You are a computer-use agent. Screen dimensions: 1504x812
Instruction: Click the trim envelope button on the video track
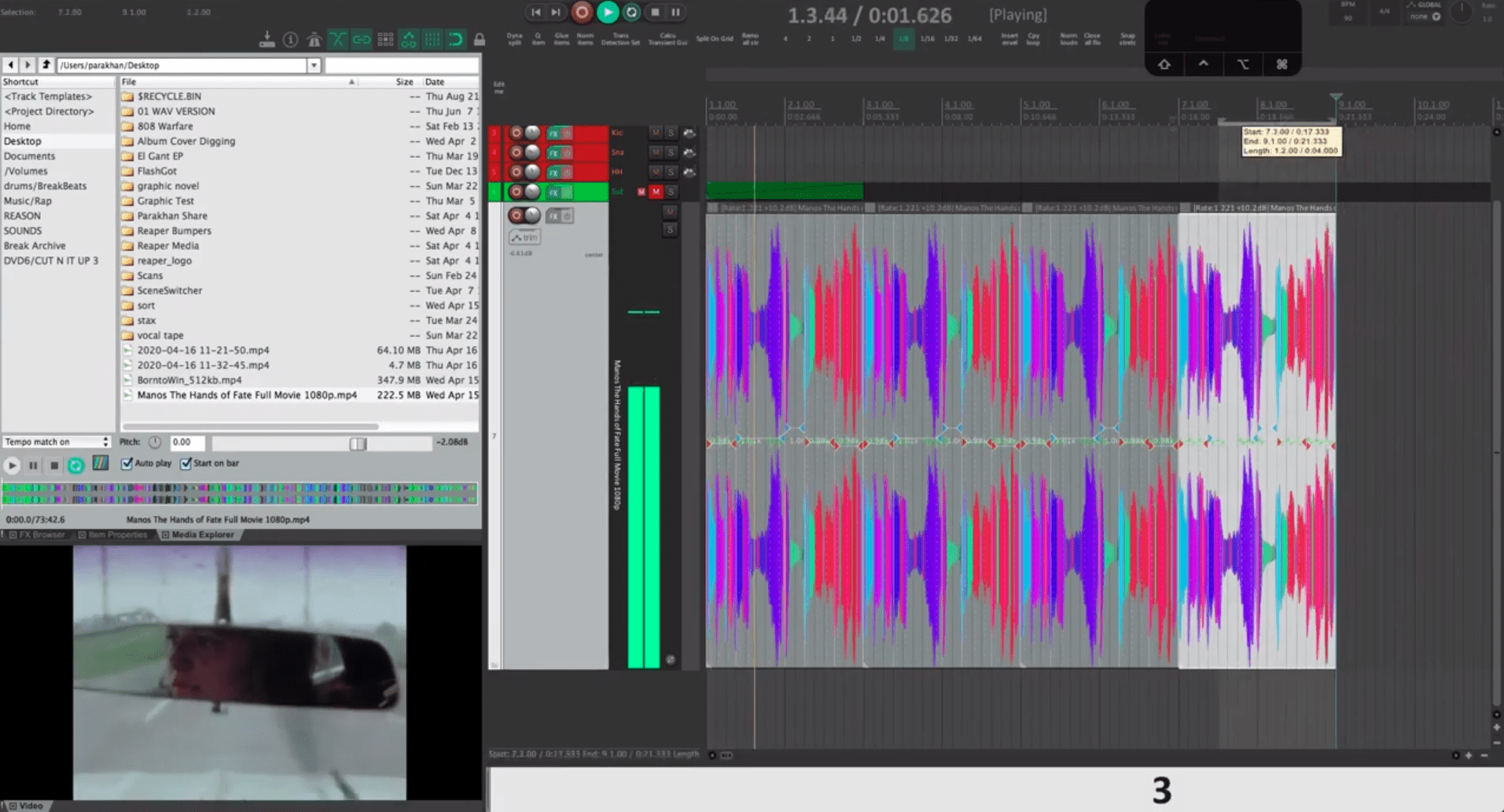tap(524, 237)
